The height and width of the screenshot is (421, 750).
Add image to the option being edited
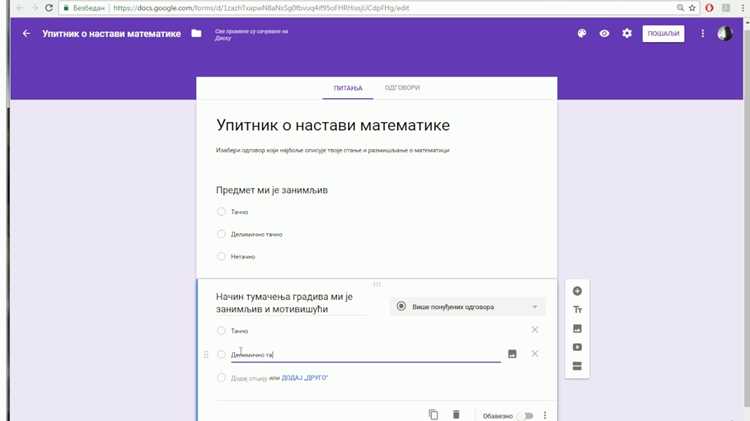click(x=512, y=354)
